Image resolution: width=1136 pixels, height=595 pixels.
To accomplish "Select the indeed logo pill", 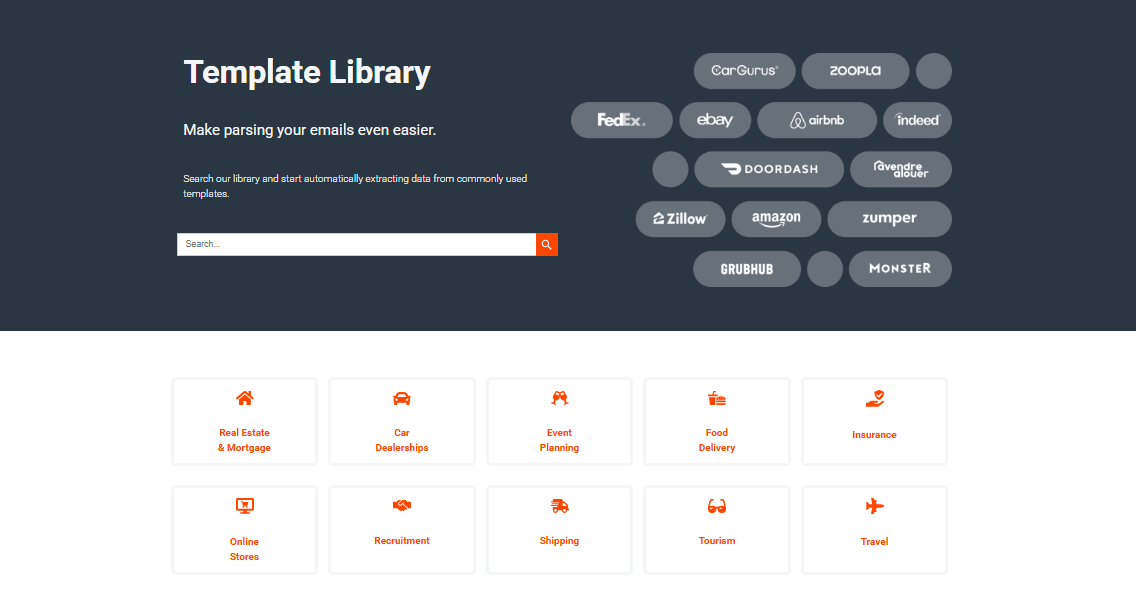I will click(917, 120).
